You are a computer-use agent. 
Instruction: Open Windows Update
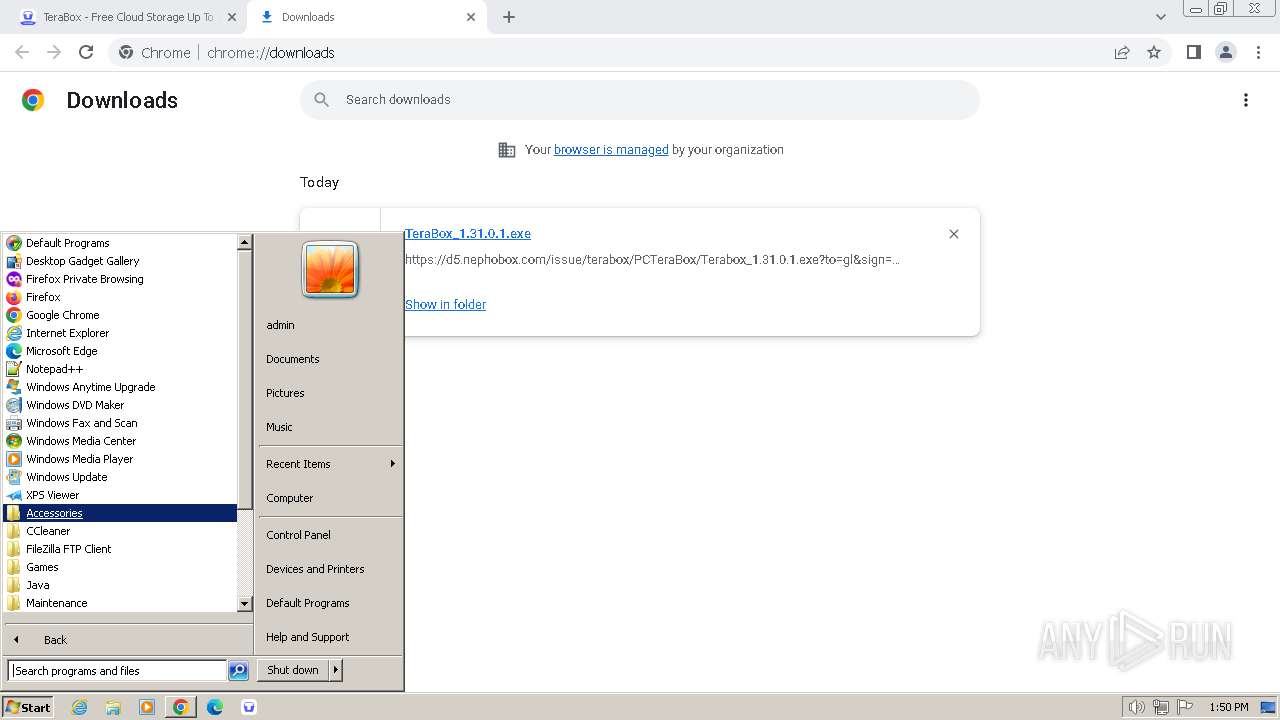click(x=120, y=477)
